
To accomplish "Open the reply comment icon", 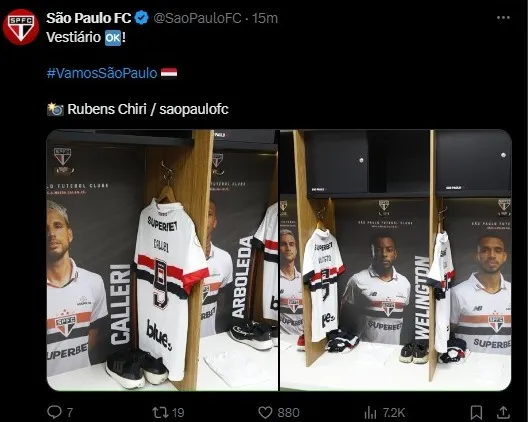I will (54, 412).
